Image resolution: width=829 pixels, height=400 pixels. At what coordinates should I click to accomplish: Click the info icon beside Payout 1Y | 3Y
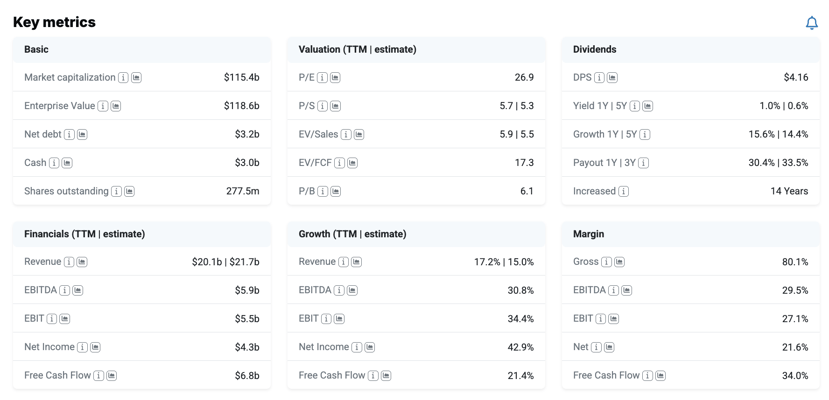click(644, 163)
